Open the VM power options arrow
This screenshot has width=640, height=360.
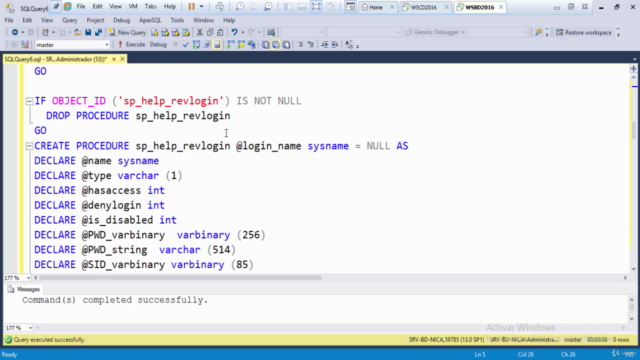(201, 7)
